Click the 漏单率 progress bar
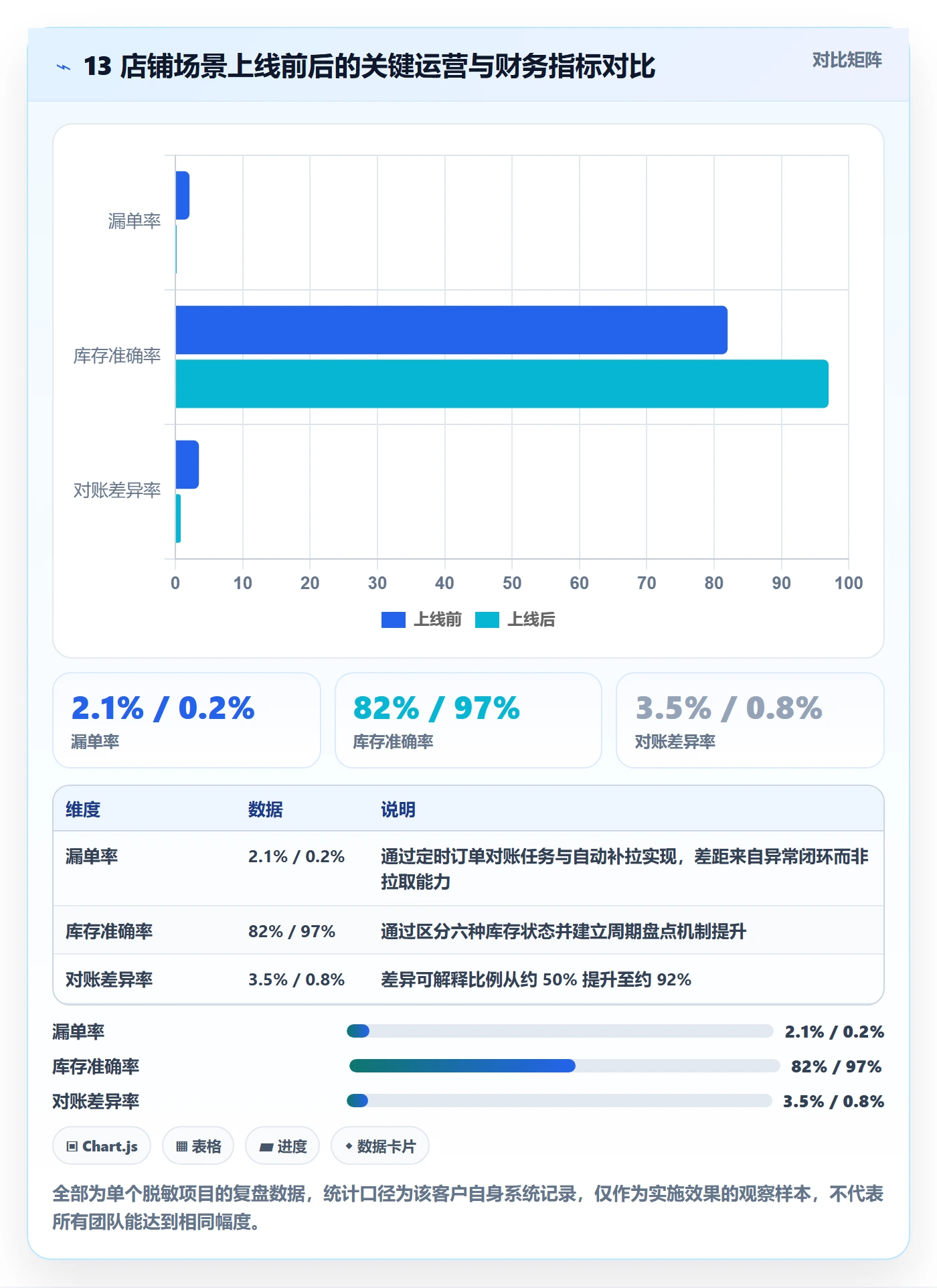 coord(560,1031)
